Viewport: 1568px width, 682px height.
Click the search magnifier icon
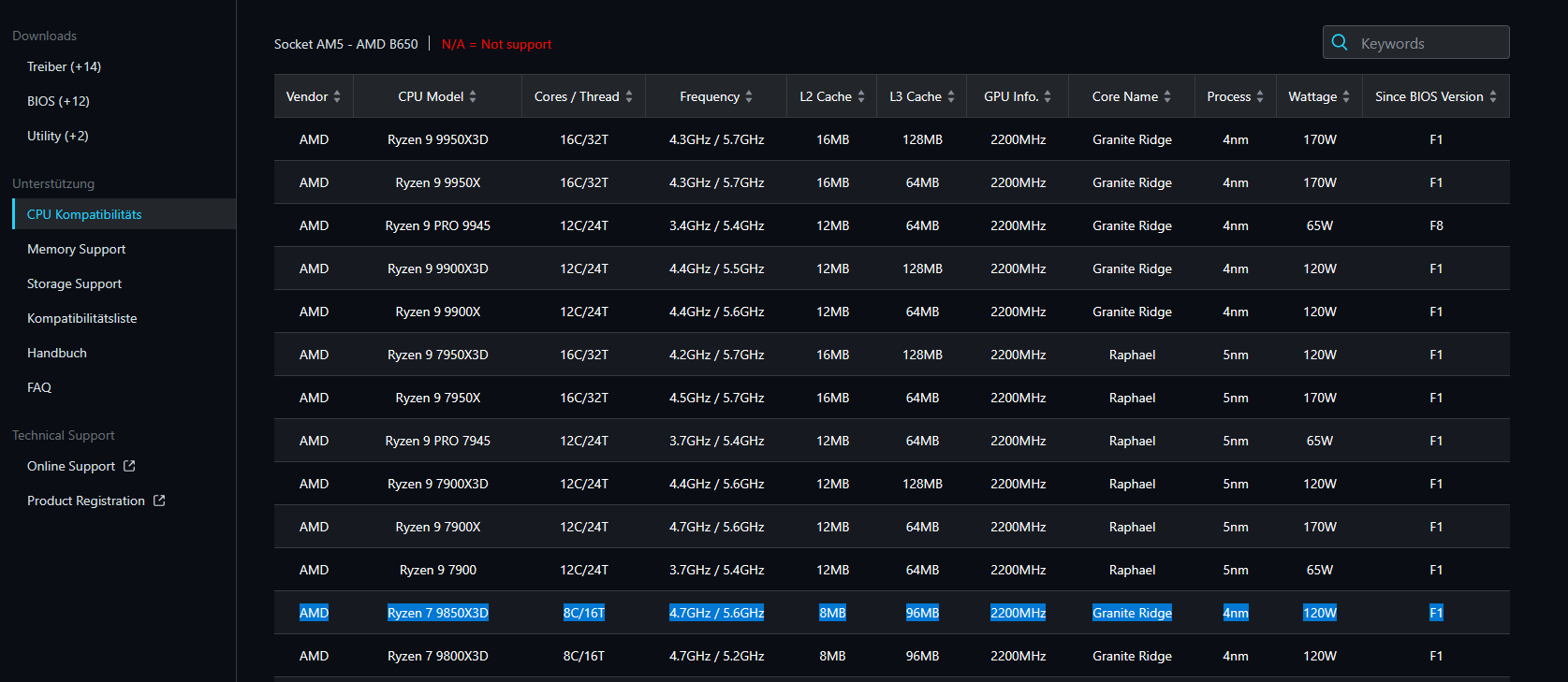[x=1340, y=42]
